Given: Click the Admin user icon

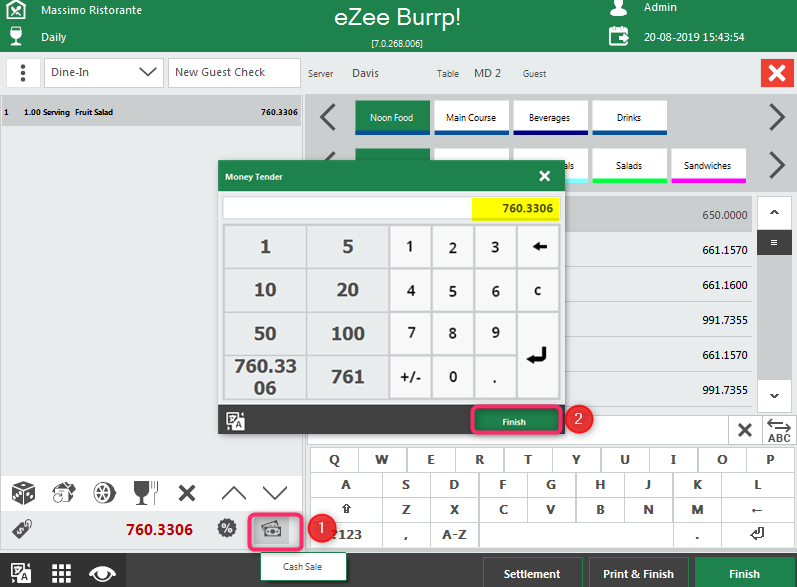Looking at the screenshot, I should click(618, 8).
